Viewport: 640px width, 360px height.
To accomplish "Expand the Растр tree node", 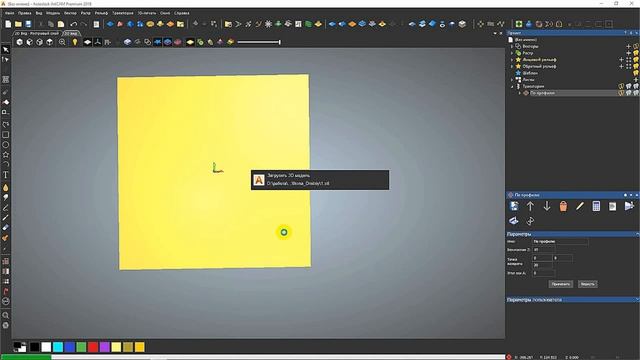I will [512, 53].
